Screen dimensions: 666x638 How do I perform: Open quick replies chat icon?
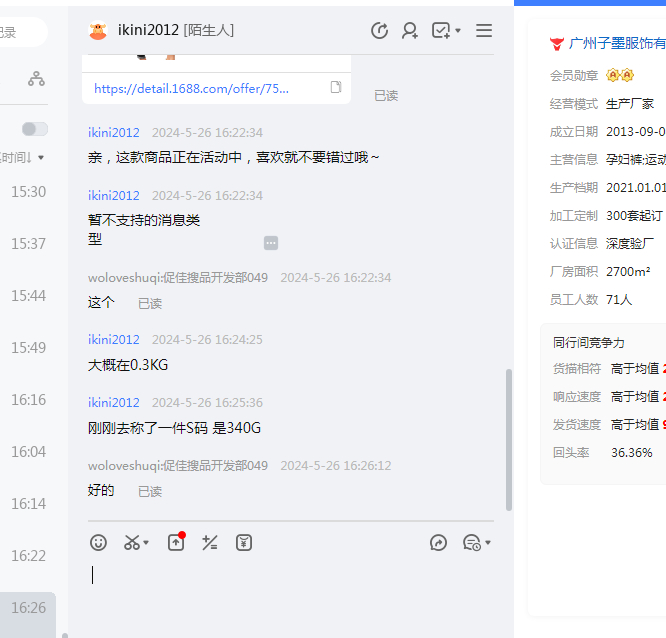click(471, 542)
